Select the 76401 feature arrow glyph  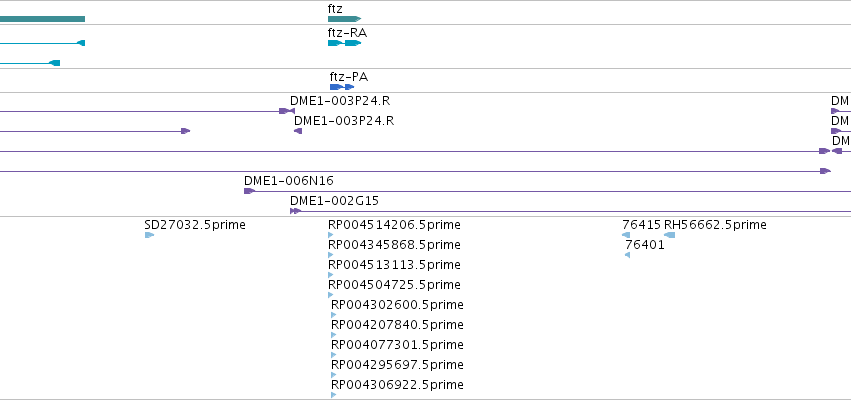pyautogui.click(x=627, y=255)
